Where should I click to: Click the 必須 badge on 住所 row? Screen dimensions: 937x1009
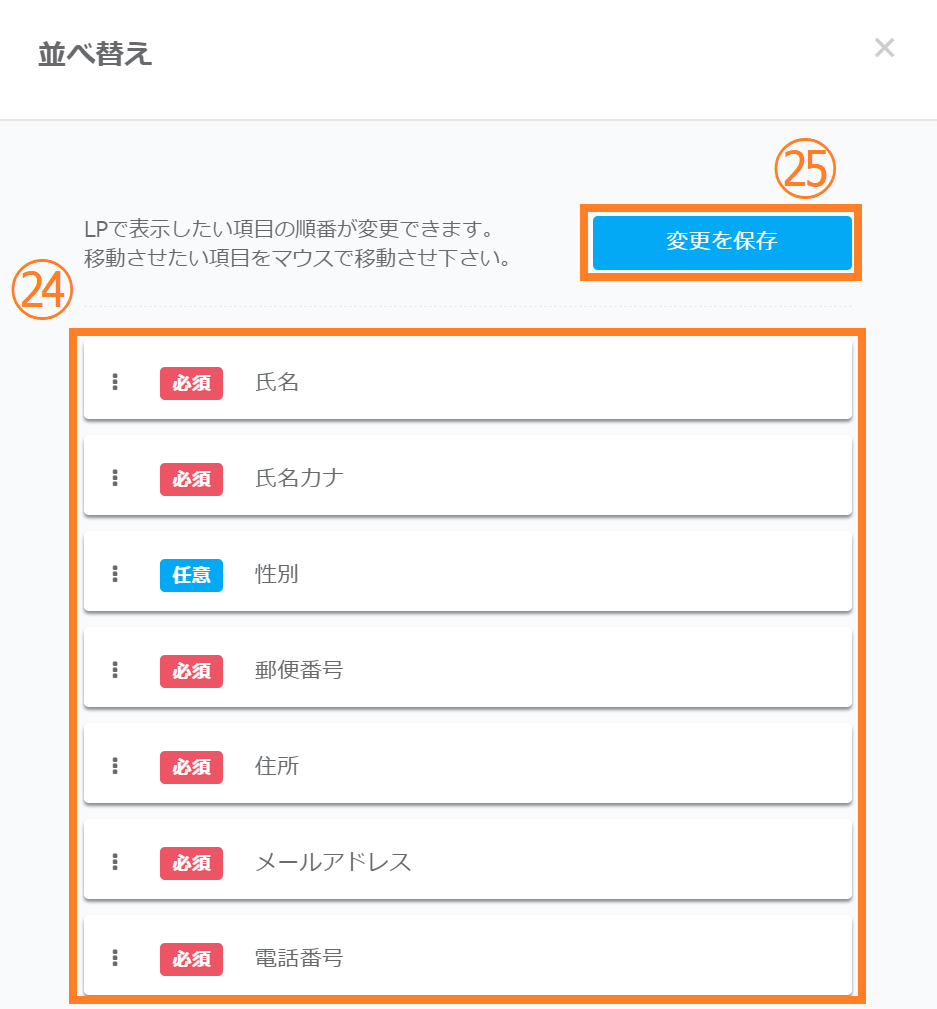pos(191,766)
